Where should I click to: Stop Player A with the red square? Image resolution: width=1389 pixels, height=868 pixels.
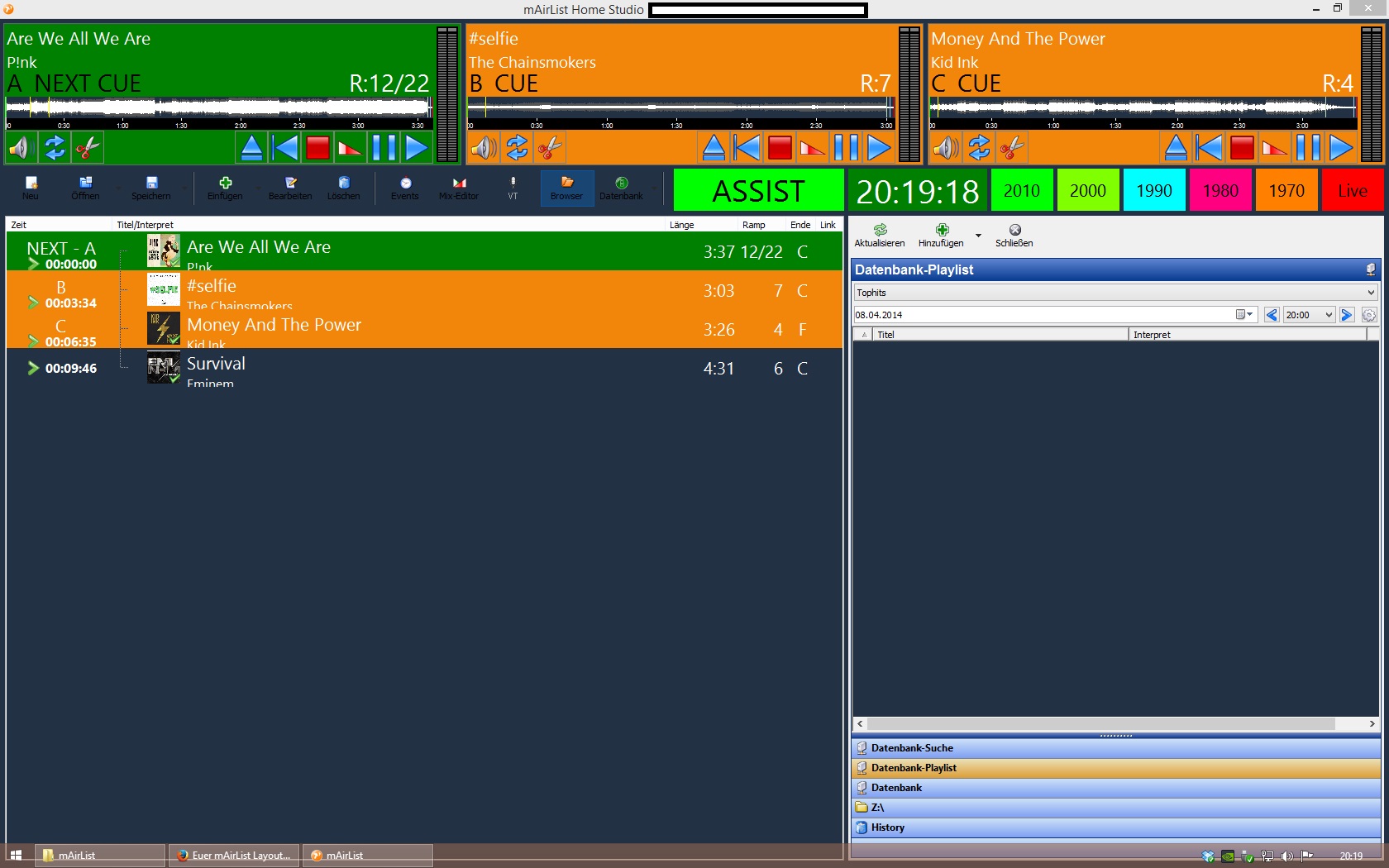(317, 148)
